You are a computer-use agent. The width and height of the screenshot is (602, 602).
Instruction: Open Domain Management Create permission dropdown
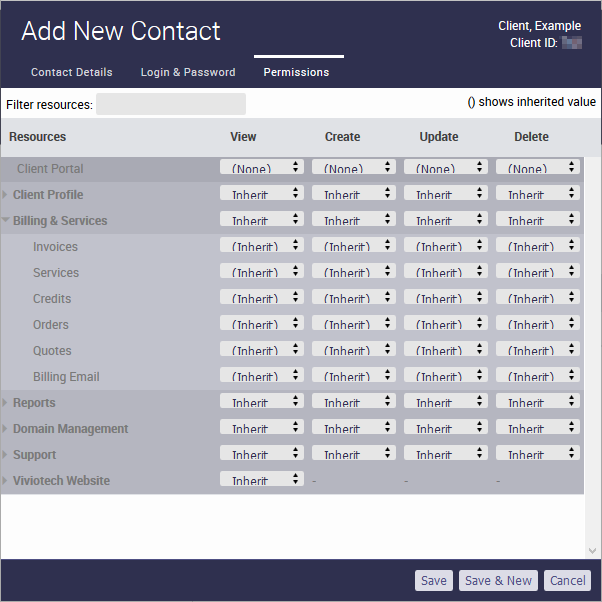pos(354,427)
